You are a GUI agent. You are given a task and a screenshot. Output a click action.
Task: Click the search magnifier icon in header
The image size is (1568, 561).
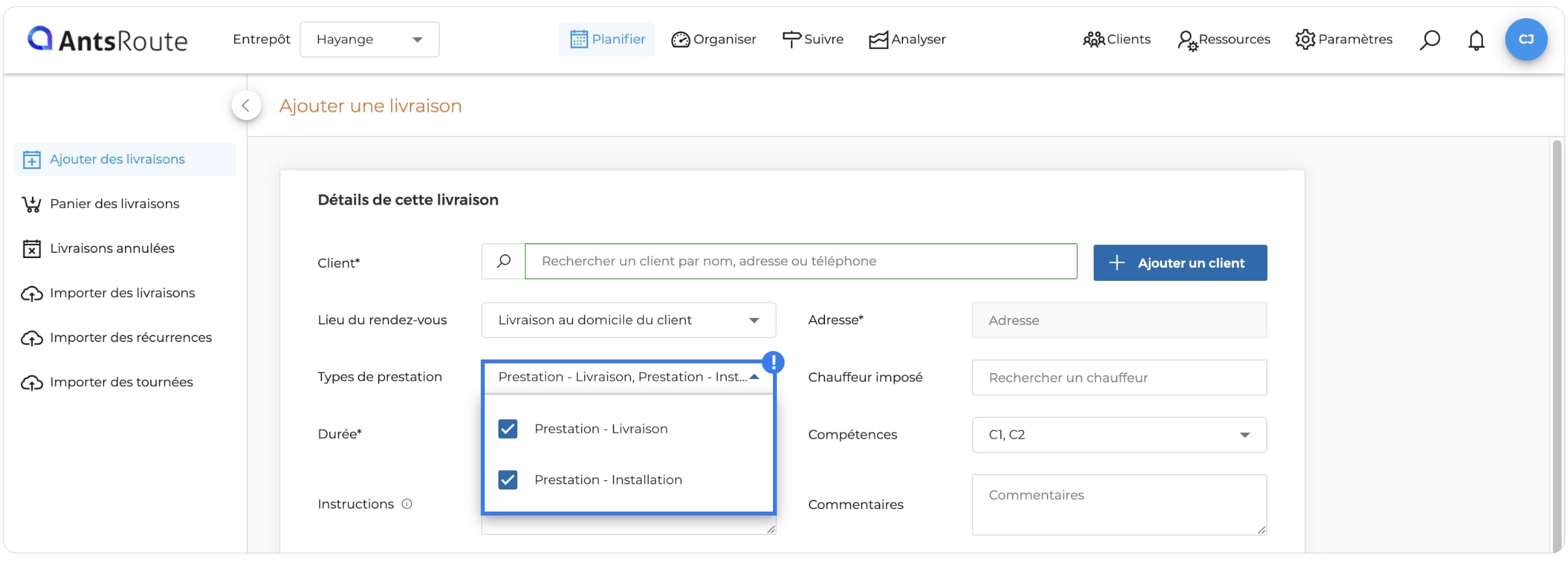pos(1429,40)
